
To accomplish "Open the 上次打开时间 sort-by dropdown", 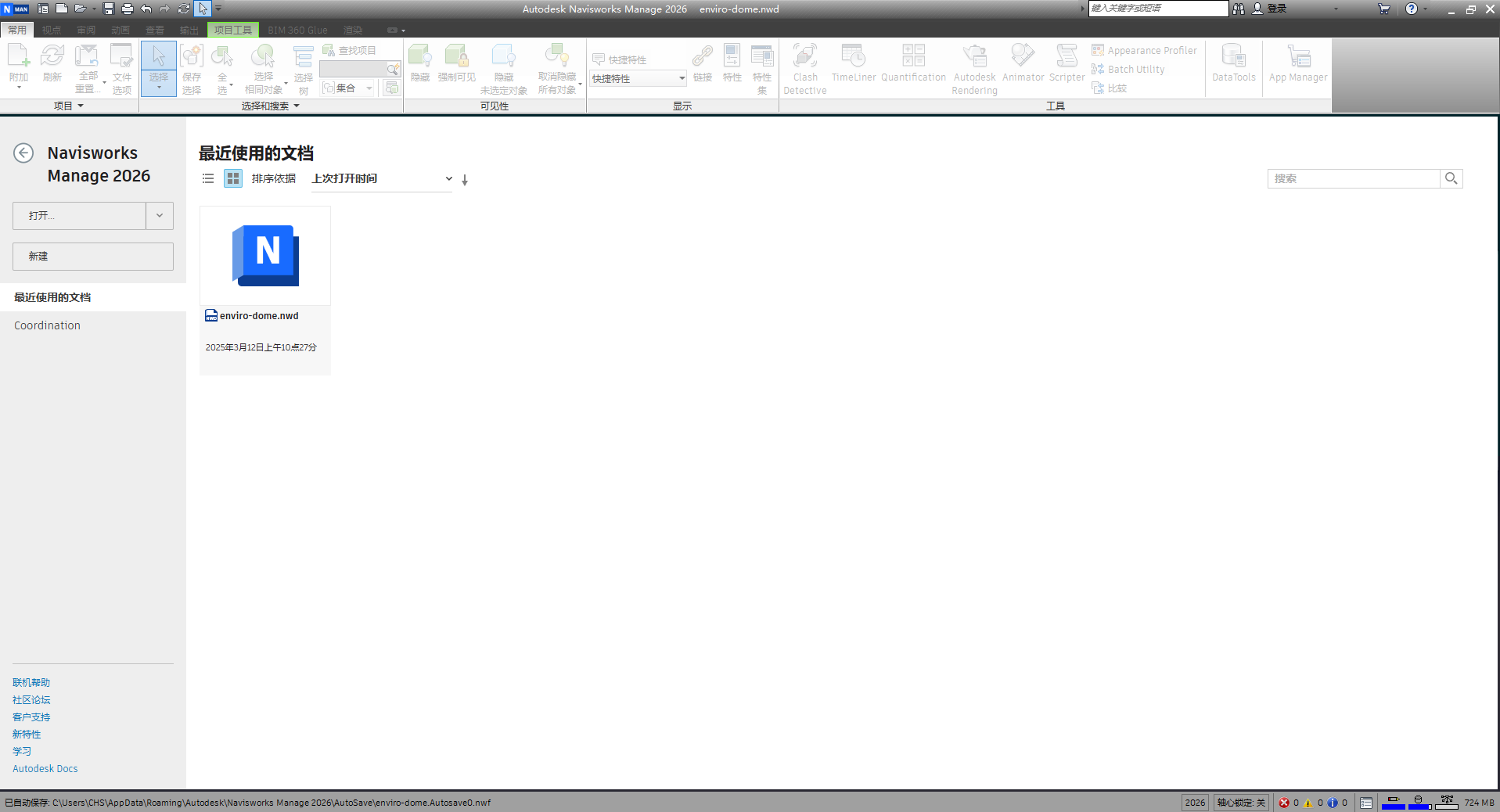I will (x=382, y=178).
